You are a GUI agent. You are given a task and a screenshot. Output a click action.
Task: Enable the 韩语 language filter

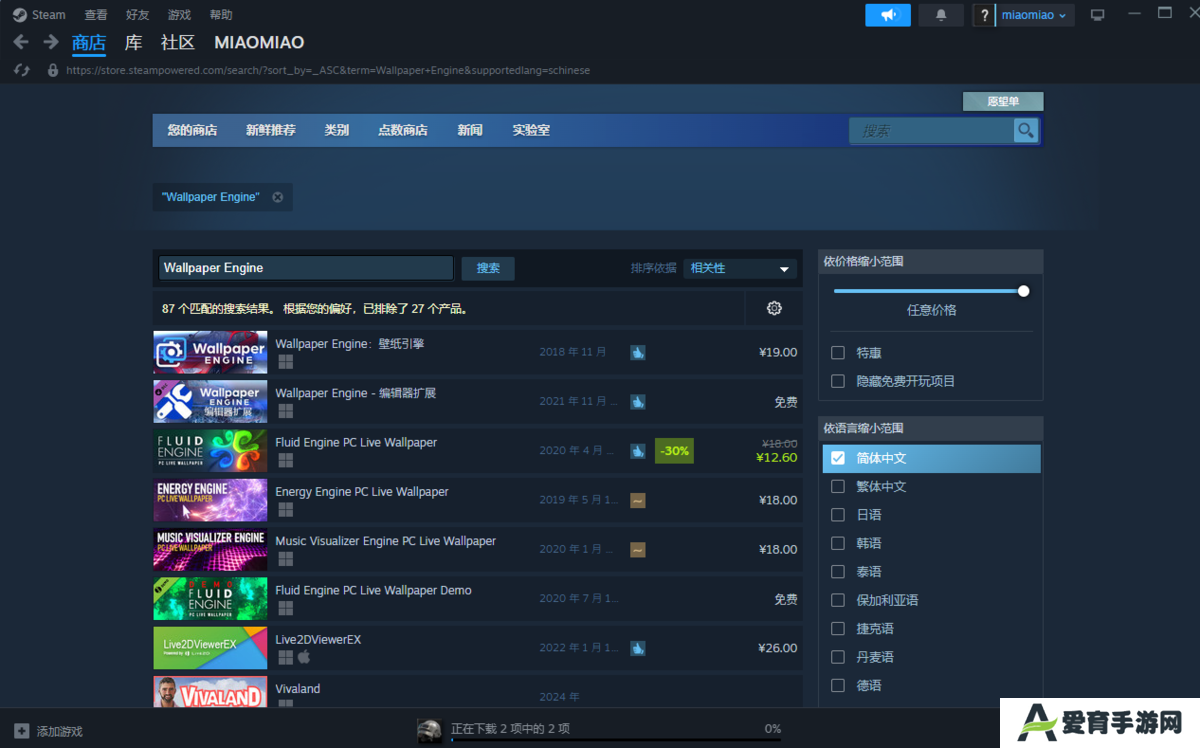(838, 543)
